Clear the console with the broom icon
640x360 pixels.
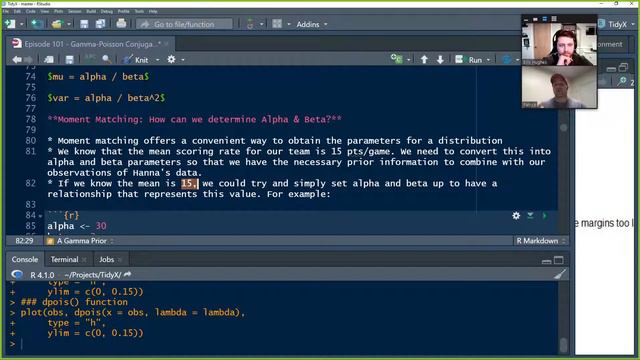coord(560,274)
